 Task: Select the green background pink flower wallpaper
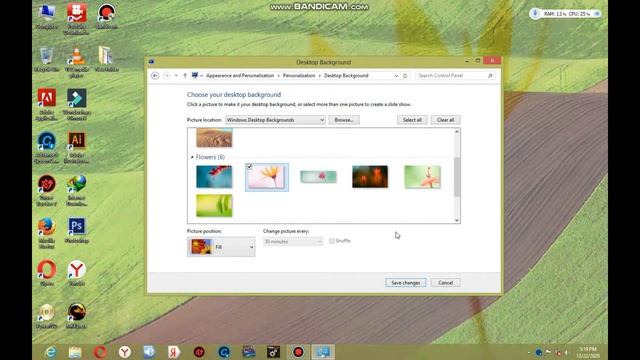(422, 177)
